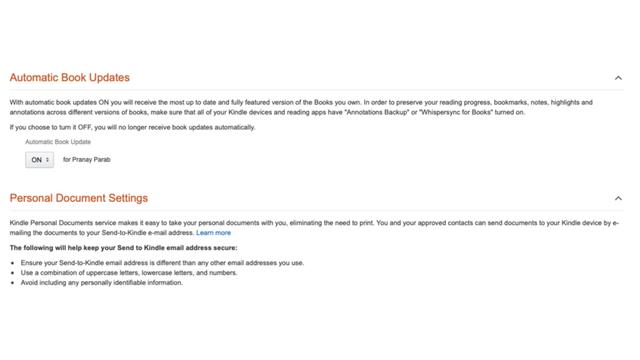Screen dimensions: 640x360
Task: Collapse the Automatic Book Updates section chevron
Action: 618,78
